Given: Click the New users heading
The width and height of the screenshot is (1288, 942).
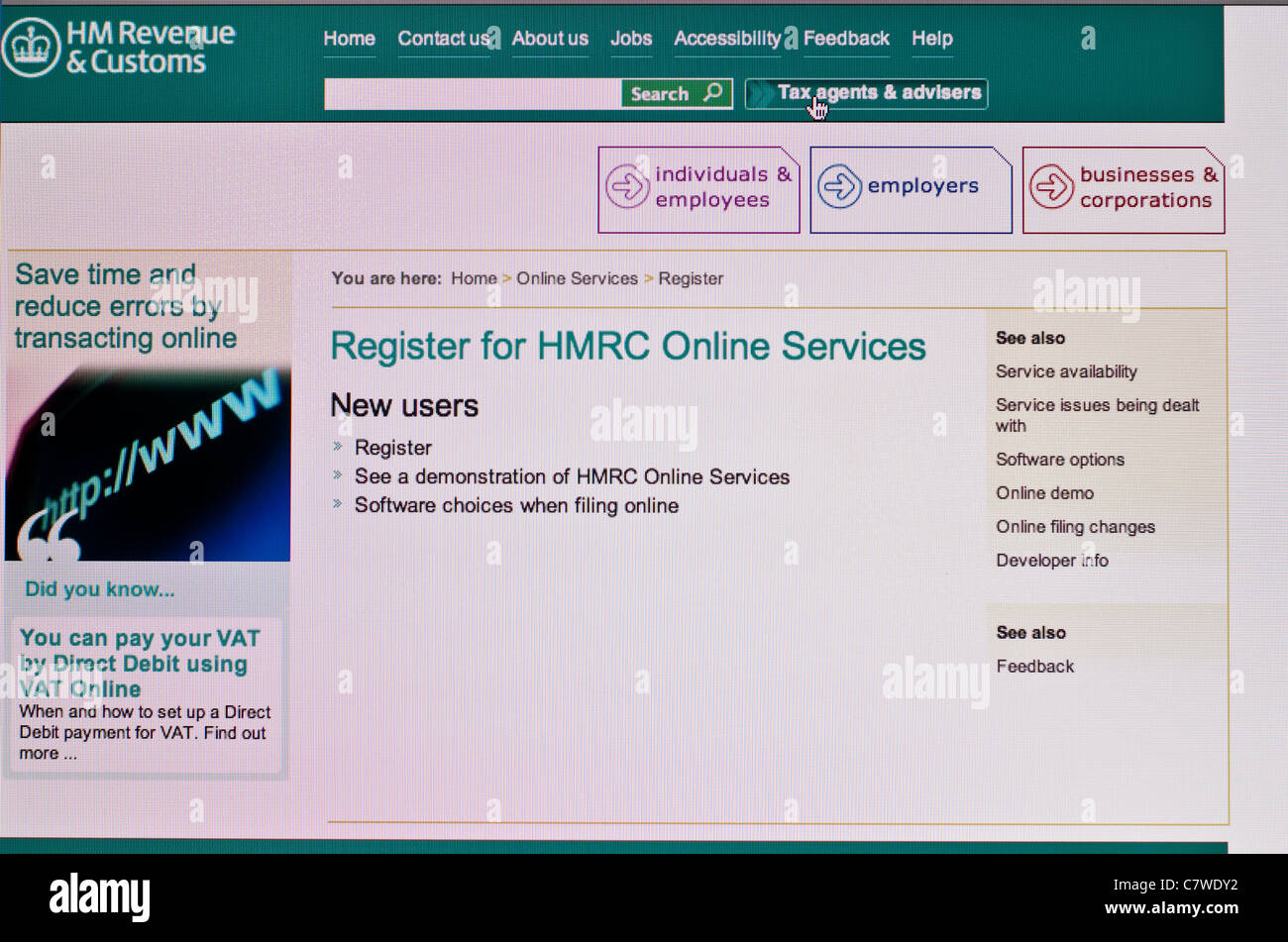Looking at the screenshot, I should click(x=404, y=405).
